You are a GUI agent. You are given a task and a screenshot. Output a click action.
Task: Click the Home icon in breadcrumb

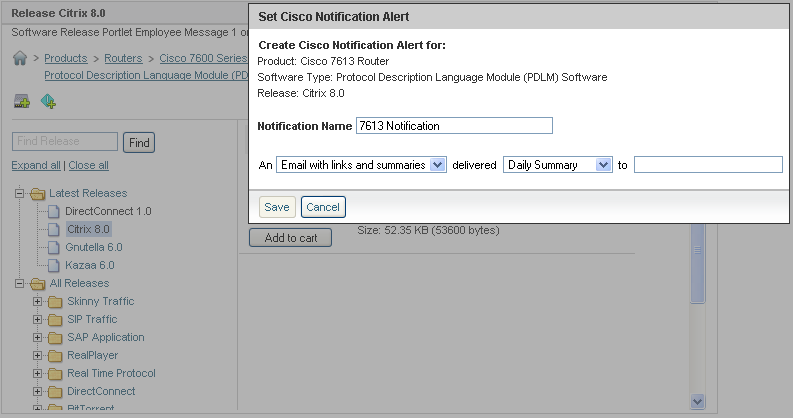coord(20,58)
